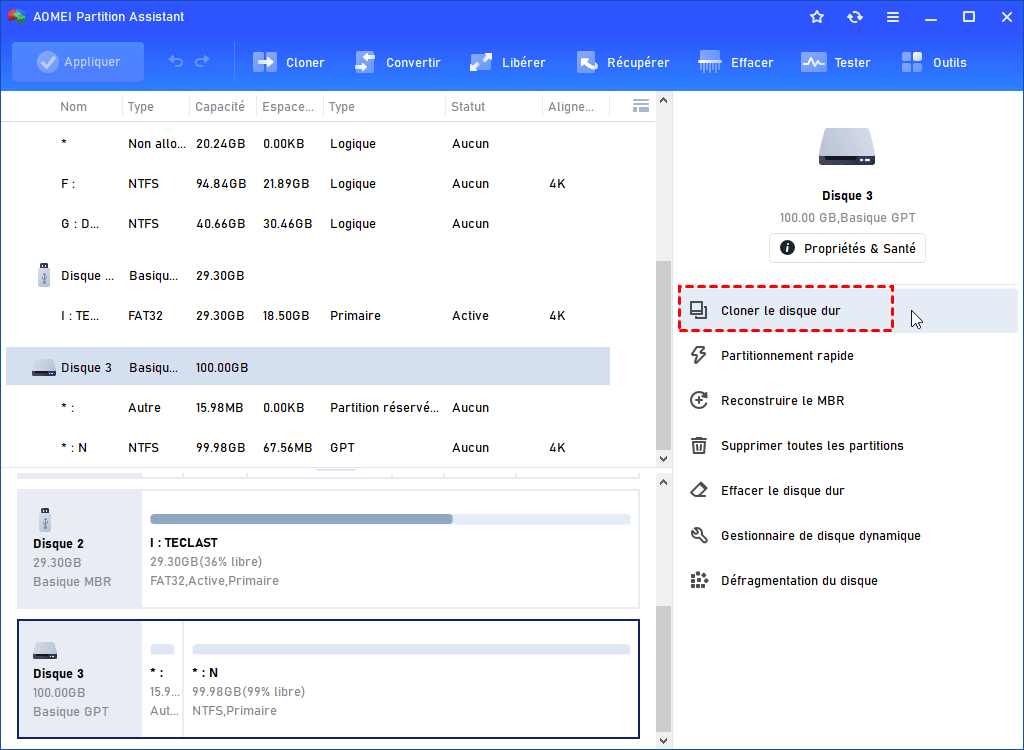The width and height of the screenshot is (1024, 750).
Task: Click the *: N partition usage bar
Action: [411, 649]
